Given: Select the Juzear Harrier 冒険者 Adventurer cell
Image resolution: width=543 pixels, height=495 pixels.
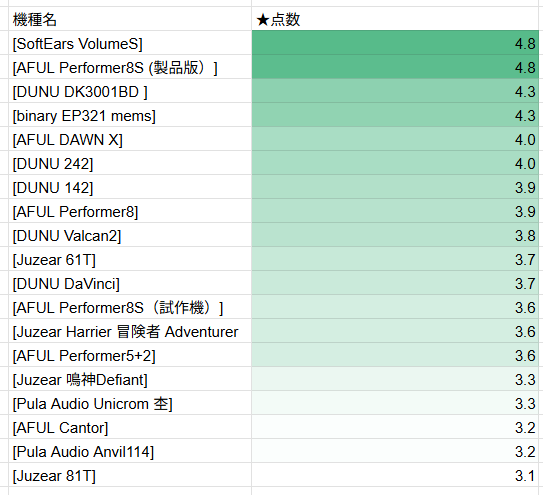Looking at the screenshot, I should coord(130,331).
